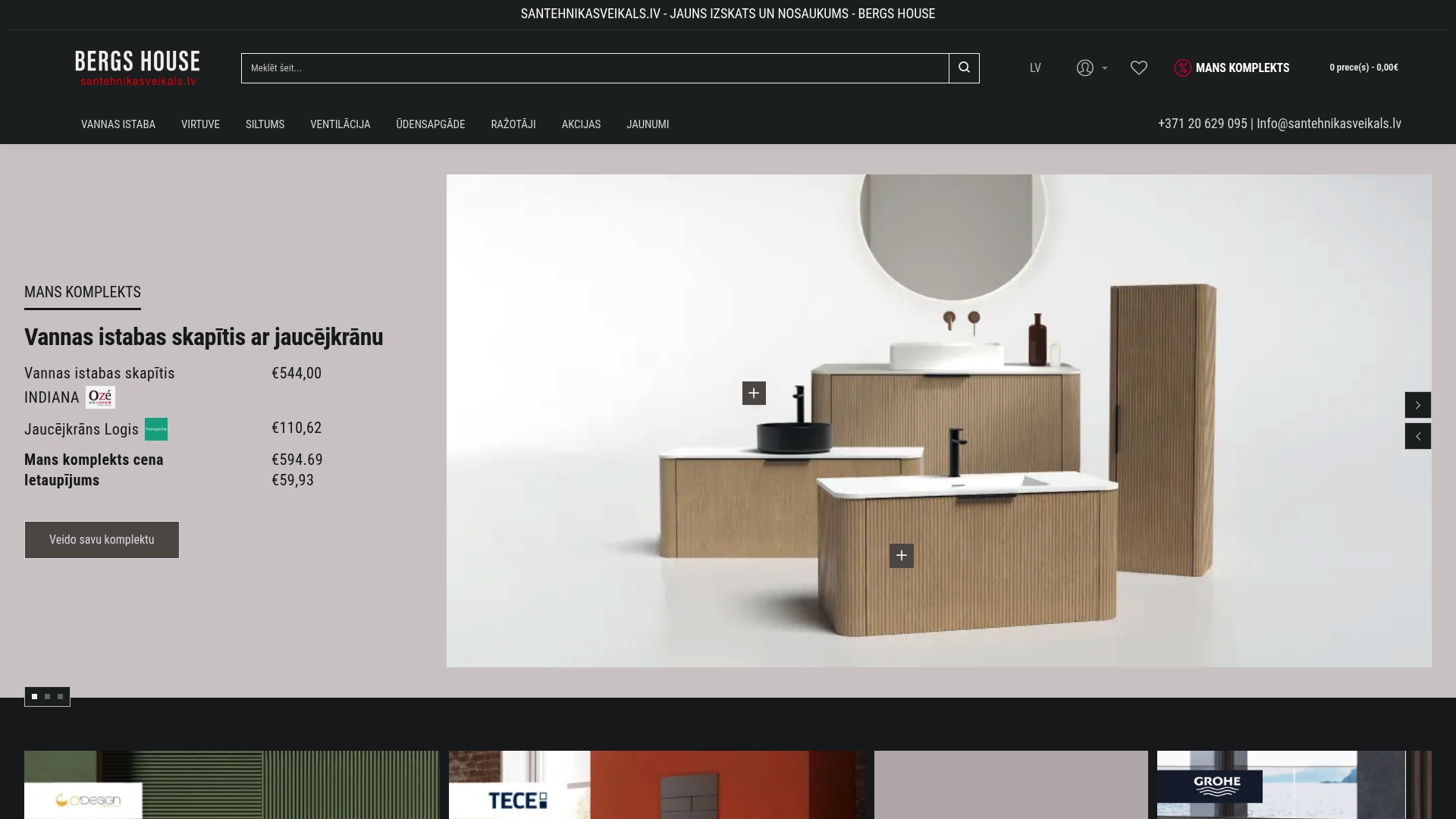Image resolution: width=1456 pixels, height=819 pixels.
Task: Click the plus hotspot on the black basin cabinet
Action: (x=754, y=393)
